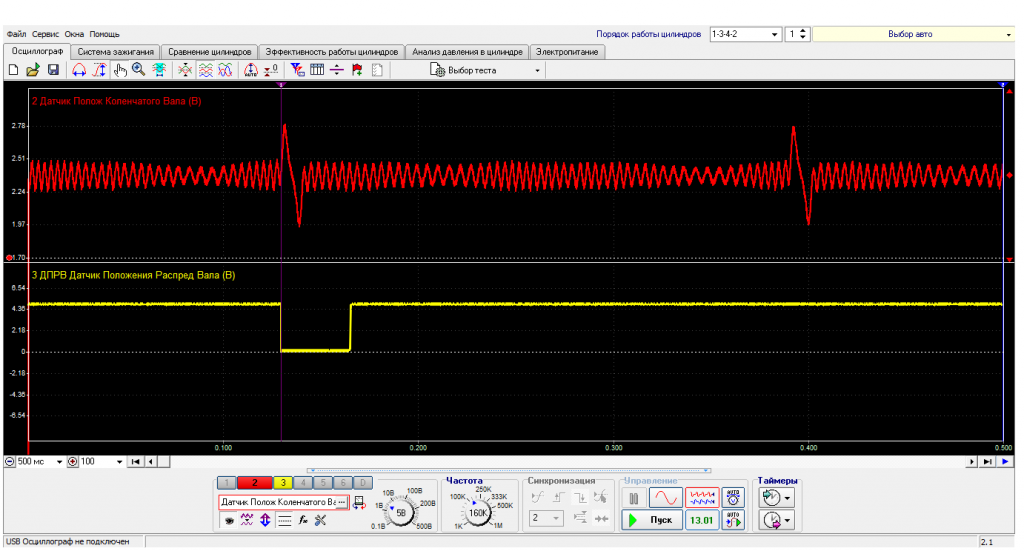Toggle channel 6 button

343,483
